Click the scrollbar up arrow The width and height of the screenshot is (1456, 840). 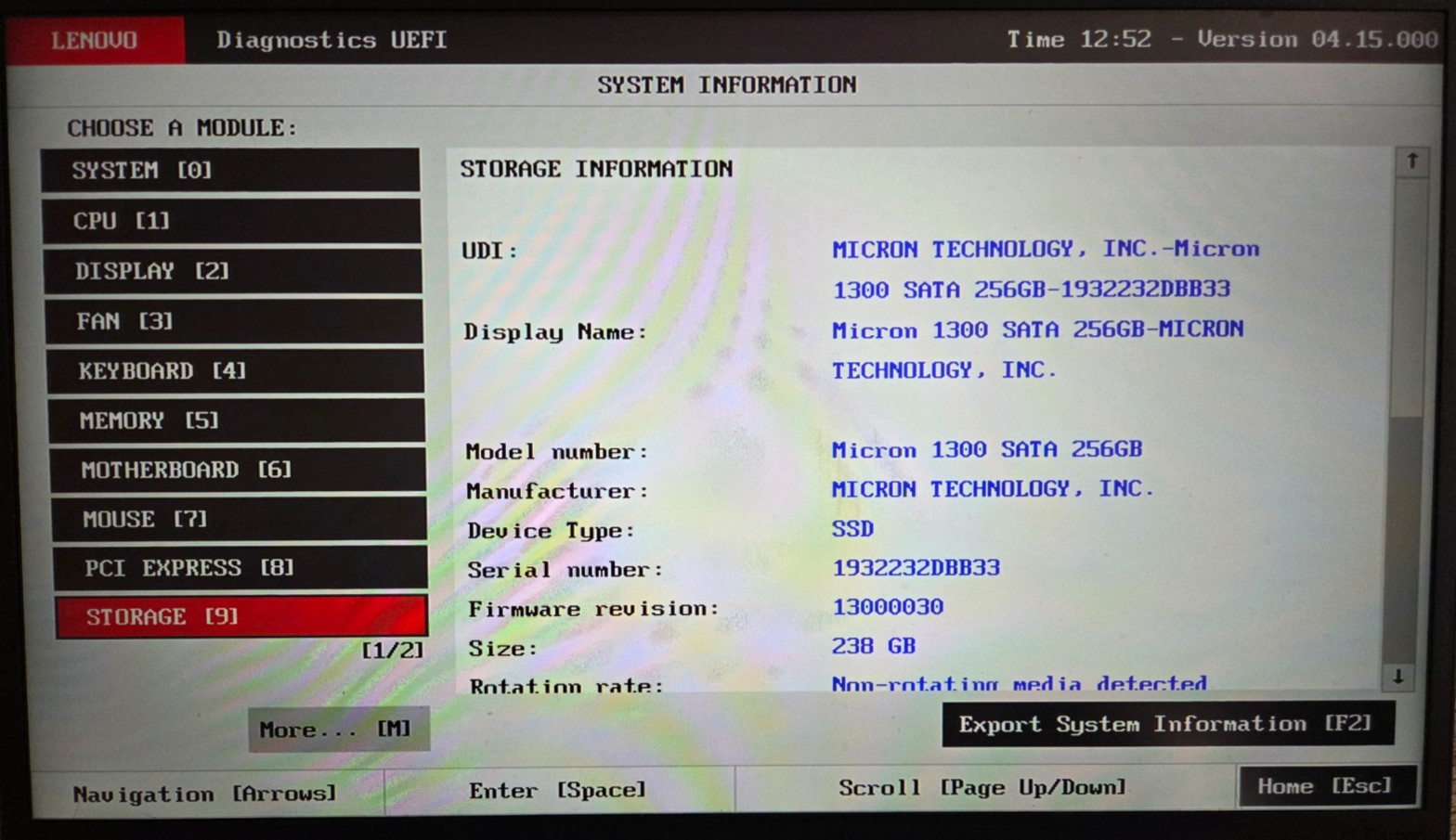pos(1412,162)
